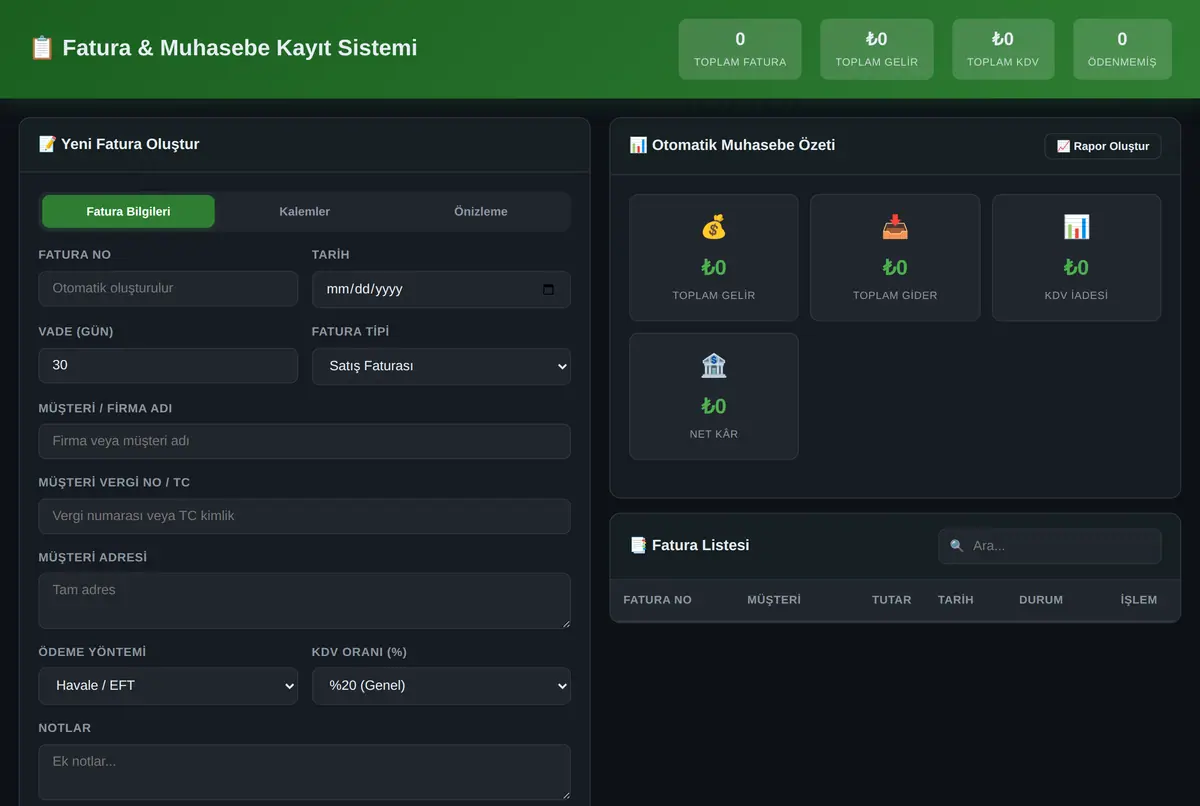Open the KDV Oranı dropdown
Viewport: 1200px width, 806px height.
(x=441, y=686)
